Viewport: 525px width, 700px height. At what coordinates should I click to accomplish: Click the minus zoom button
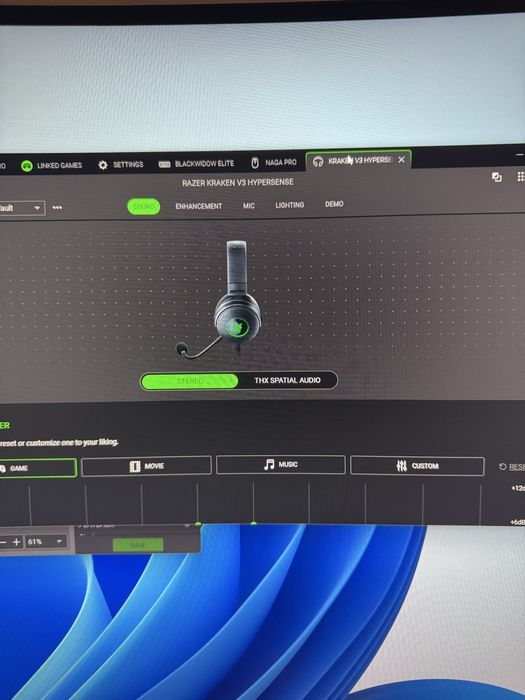3,542
